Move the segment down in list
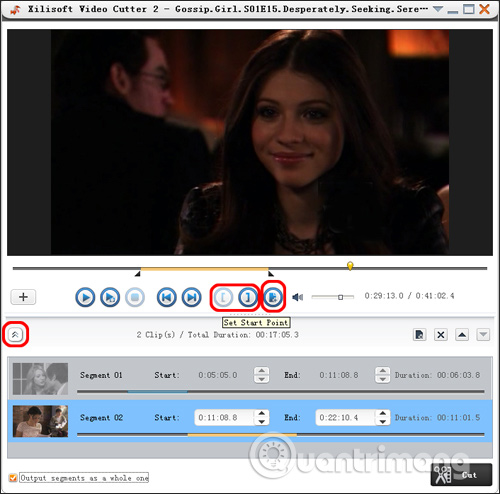This screenshot has height=494, width=500. (483, 334)
